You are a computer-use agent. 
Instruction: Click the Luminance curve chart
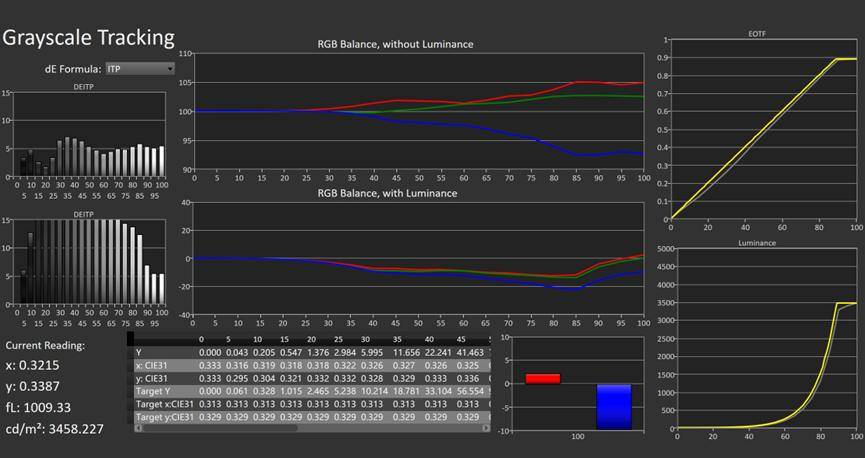[x=764, y=340]
